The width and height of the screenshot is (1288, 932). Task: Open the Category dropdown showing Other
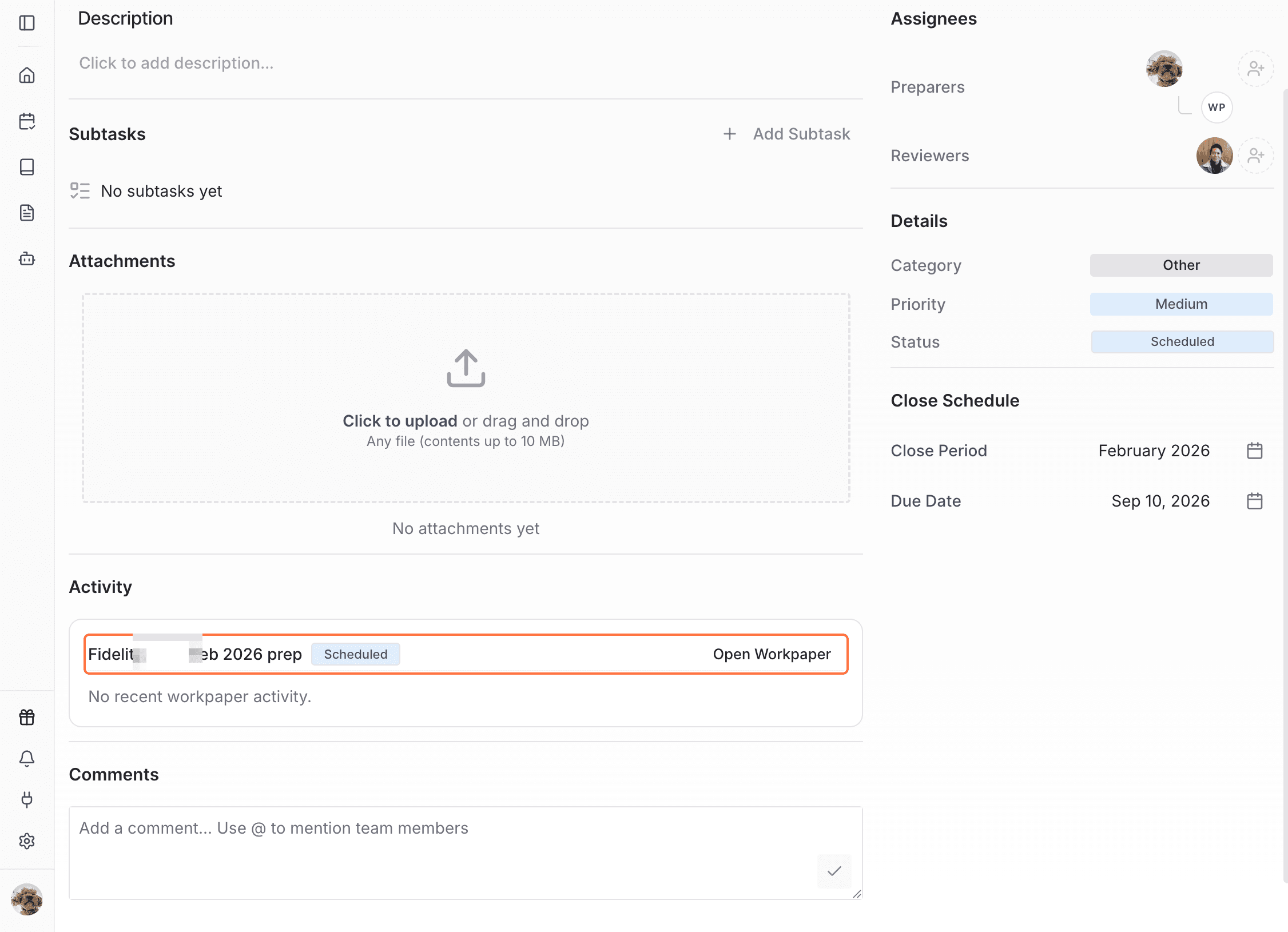coord(1182,265)
